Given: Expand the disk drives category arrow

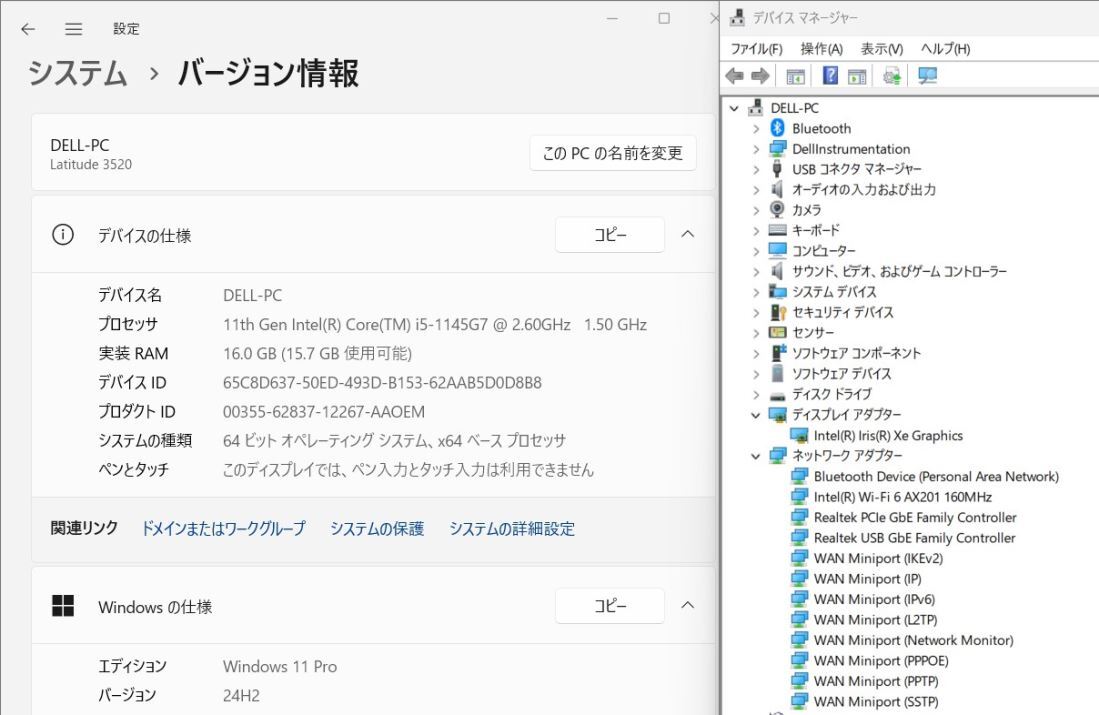Looking at the screenshot, I should (756, 395).
